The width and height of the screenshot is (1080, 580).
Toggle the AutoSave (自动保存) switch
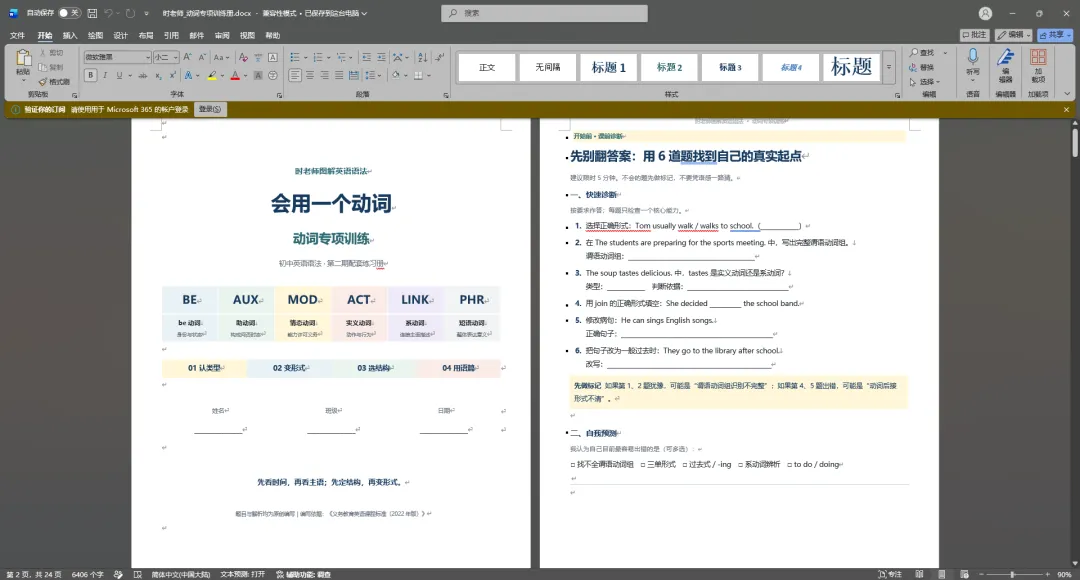tap(69, 13)
